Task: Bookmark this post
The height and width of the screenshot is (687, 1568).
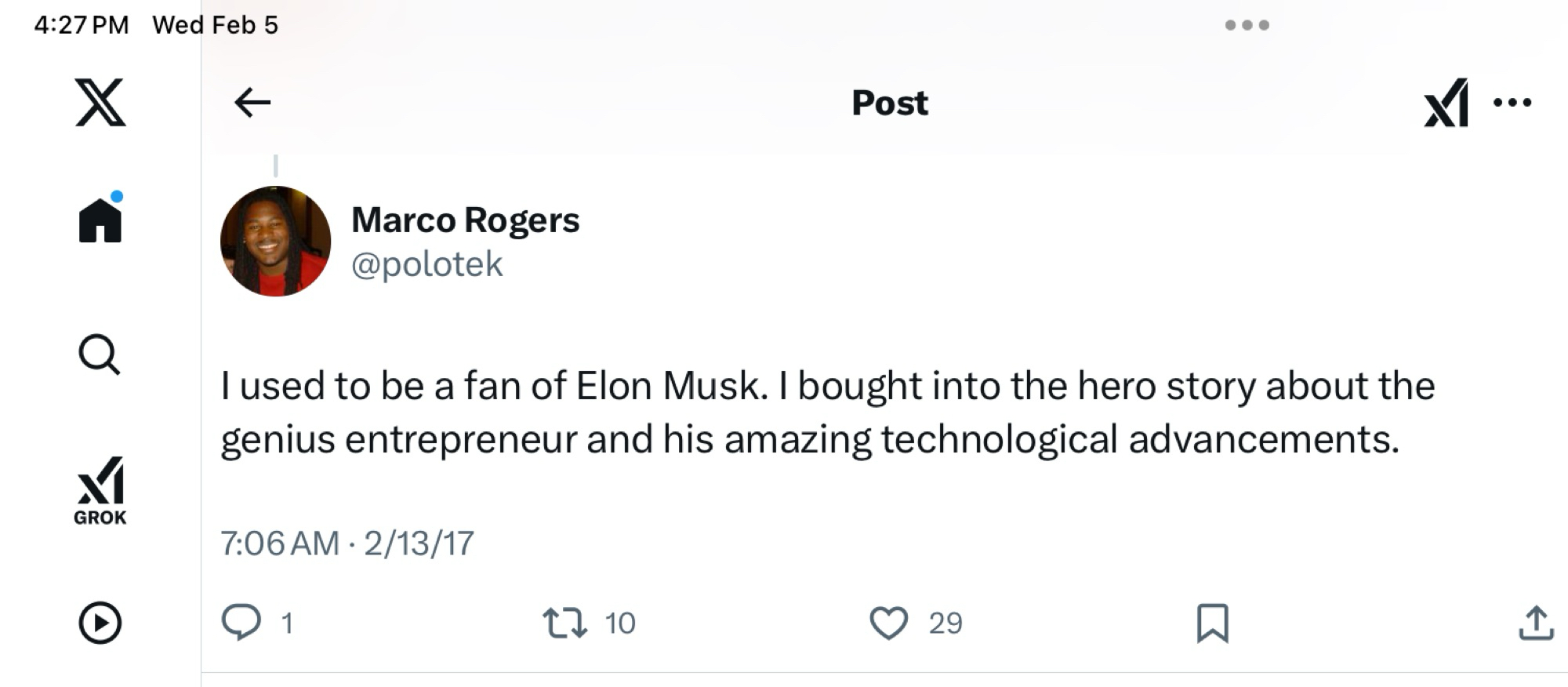Action: pyautogui.click(x=1212, y=623)
